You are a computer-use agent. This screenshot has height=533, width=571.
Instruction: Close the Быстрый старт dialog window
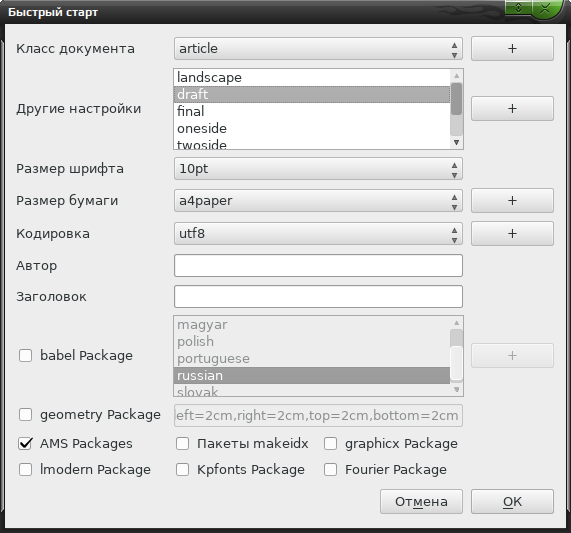545,8
